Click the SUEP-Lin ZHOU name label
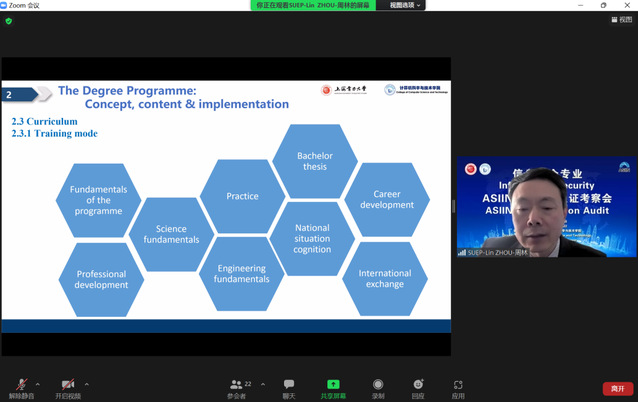This screenshot has height=402, width=638. pos(499,252)
